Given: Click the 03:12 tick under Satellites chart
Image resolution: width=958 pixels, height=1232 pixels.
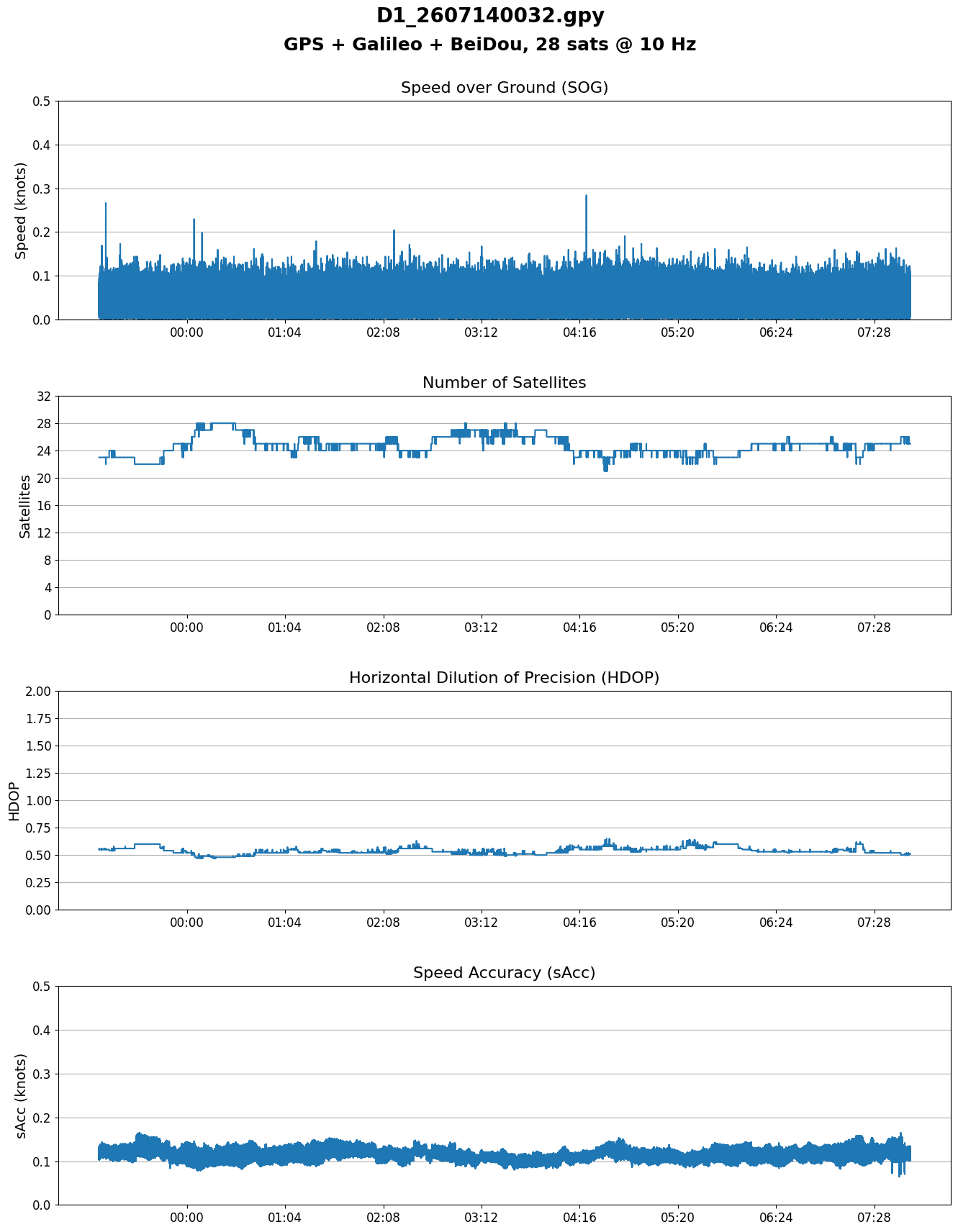Looking at the screenshot, I should click(x=482, y=628).
